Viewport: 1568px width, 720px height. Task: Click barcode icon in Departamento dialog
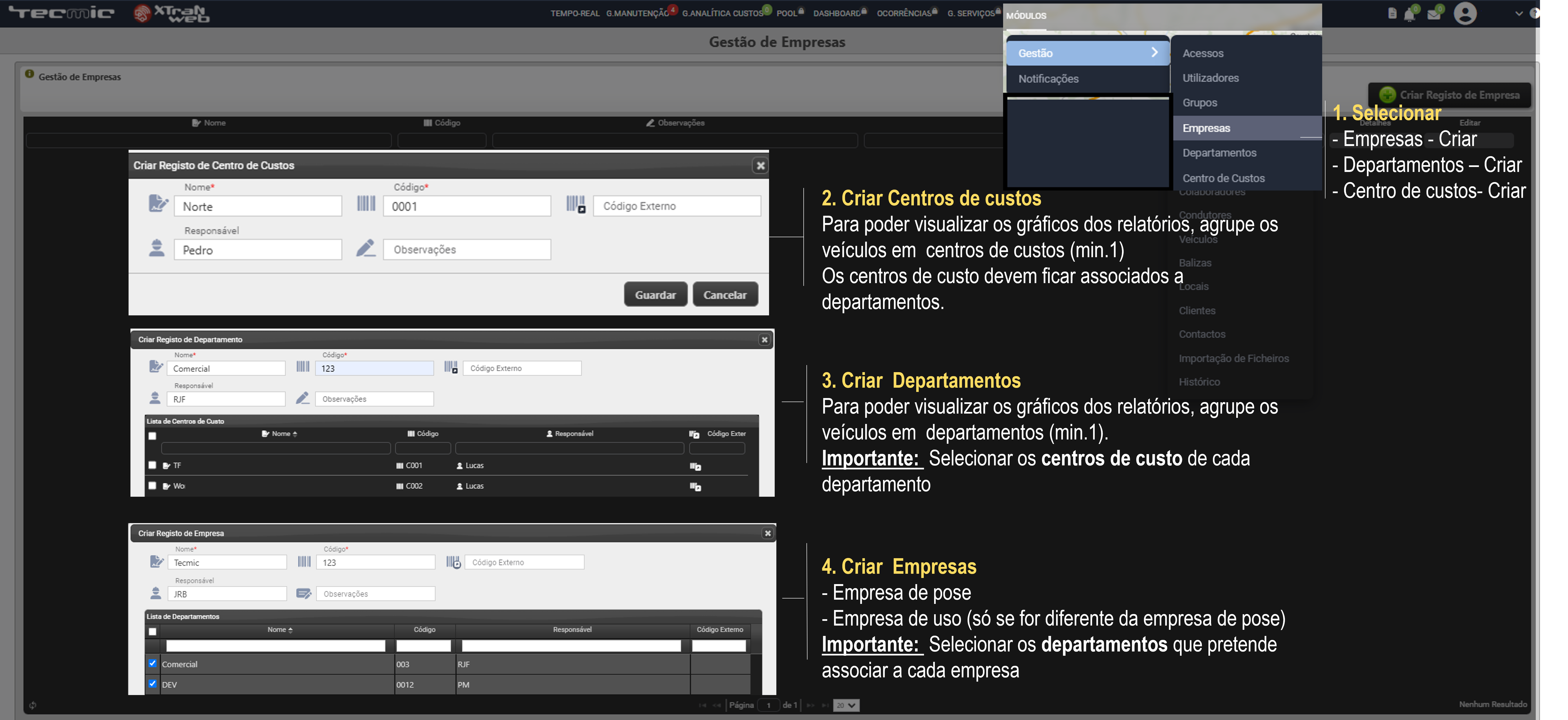303,366
